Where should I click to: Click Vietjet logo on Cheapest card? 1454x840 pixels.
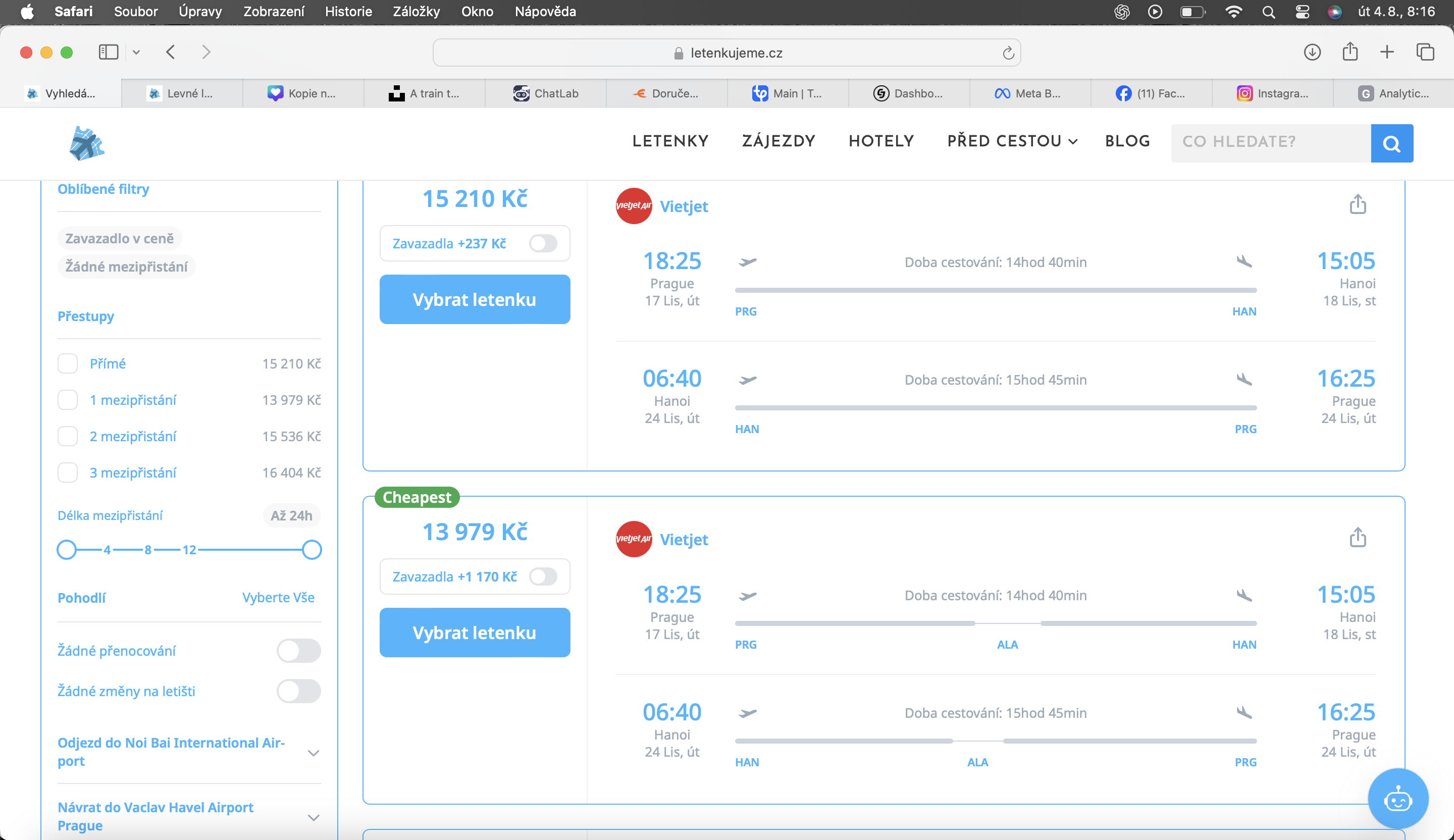click(634, 539)
